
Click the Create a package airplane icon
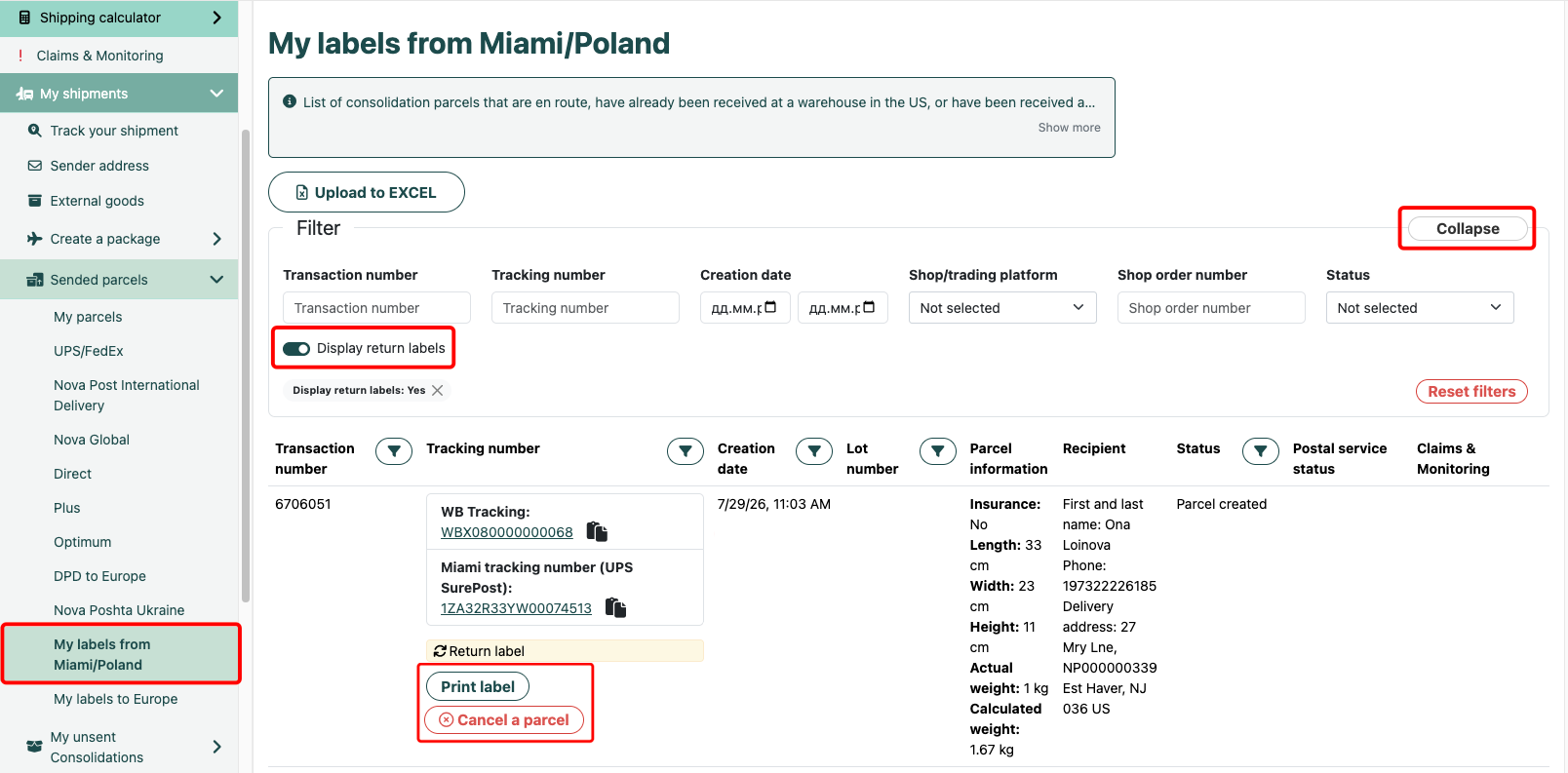(x=35, y=239)
